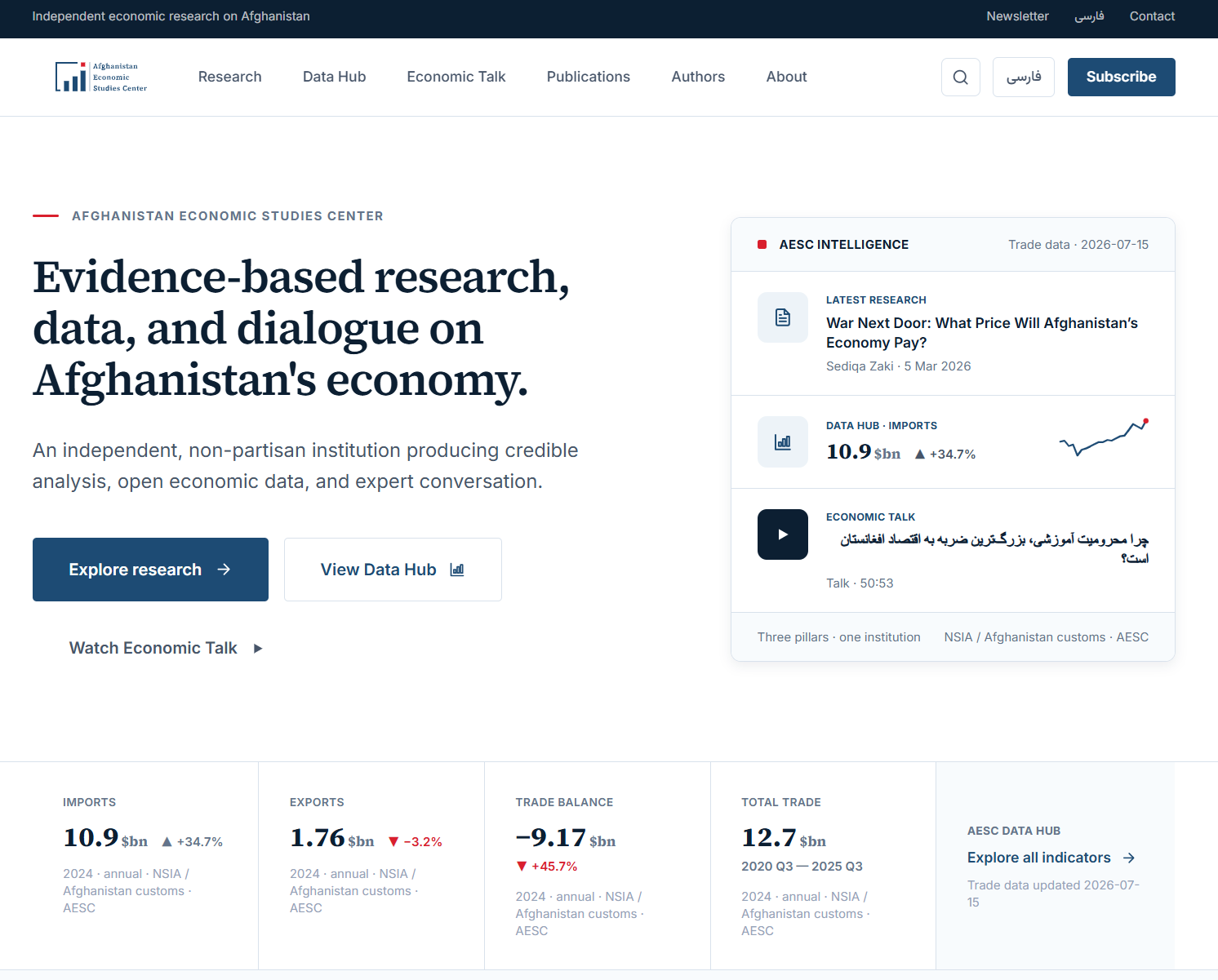Click the AESC INTELLIGENCE panel heading
This screenshot has width=1218, height=980.
click(844, 245)
